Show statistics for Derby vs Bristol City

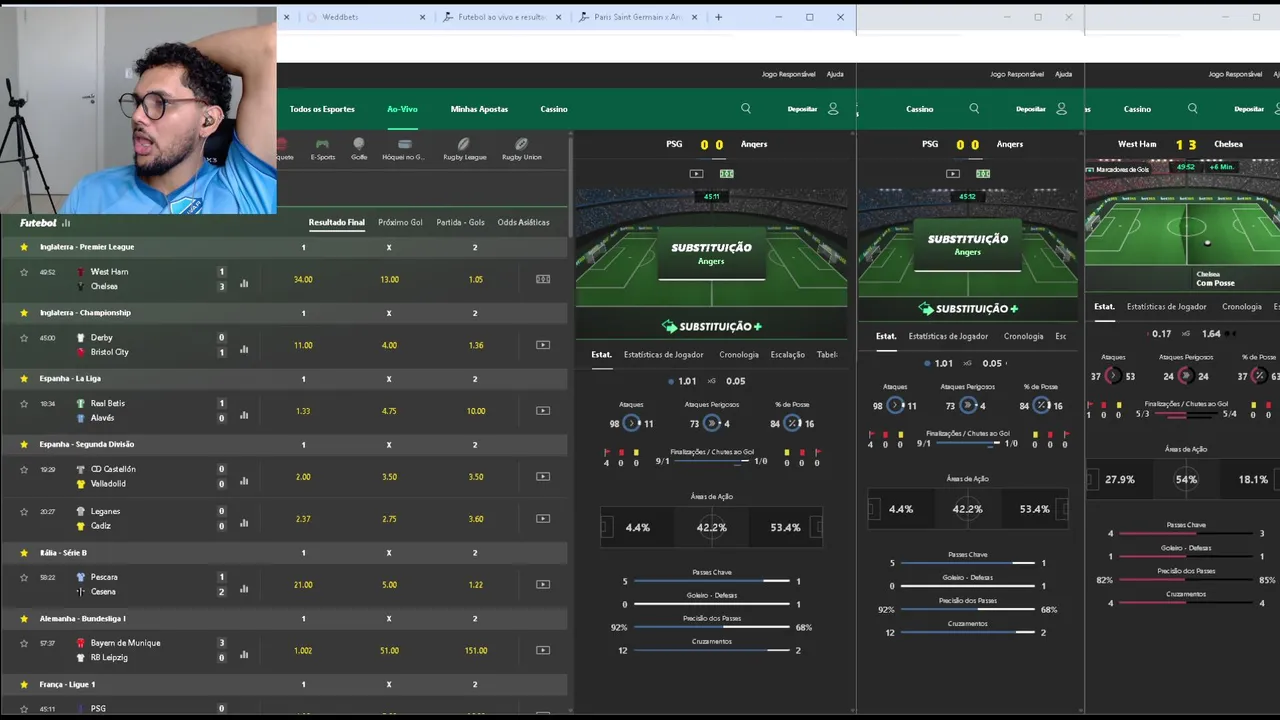244,349
